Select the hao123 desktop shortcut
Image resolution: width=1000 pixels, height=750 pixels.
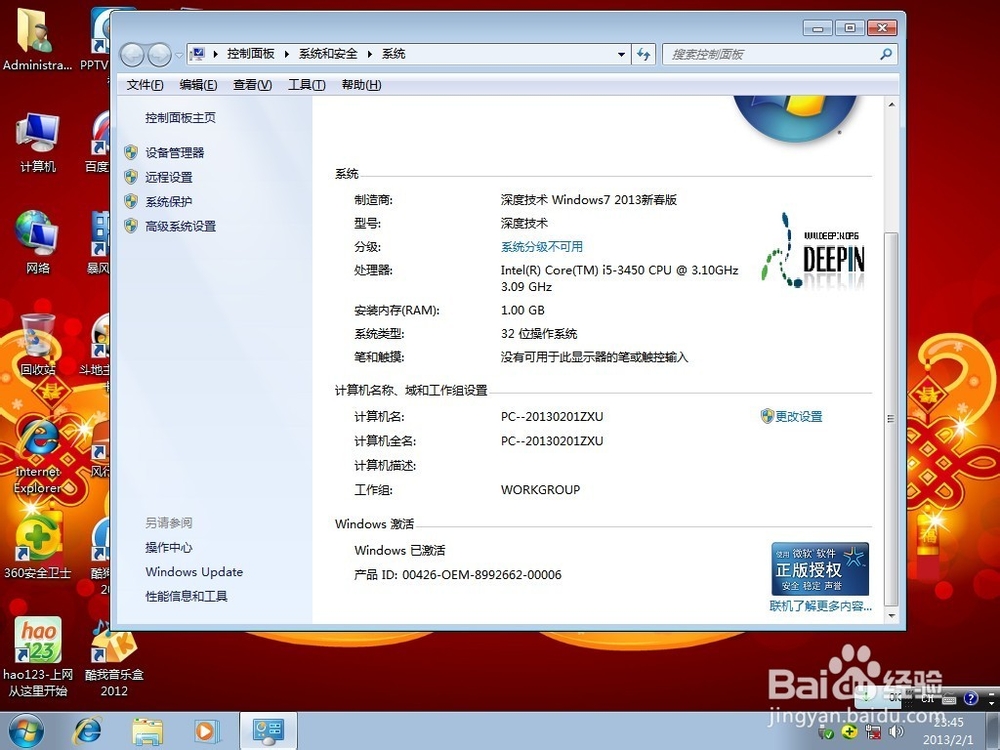tap(38, 657)
